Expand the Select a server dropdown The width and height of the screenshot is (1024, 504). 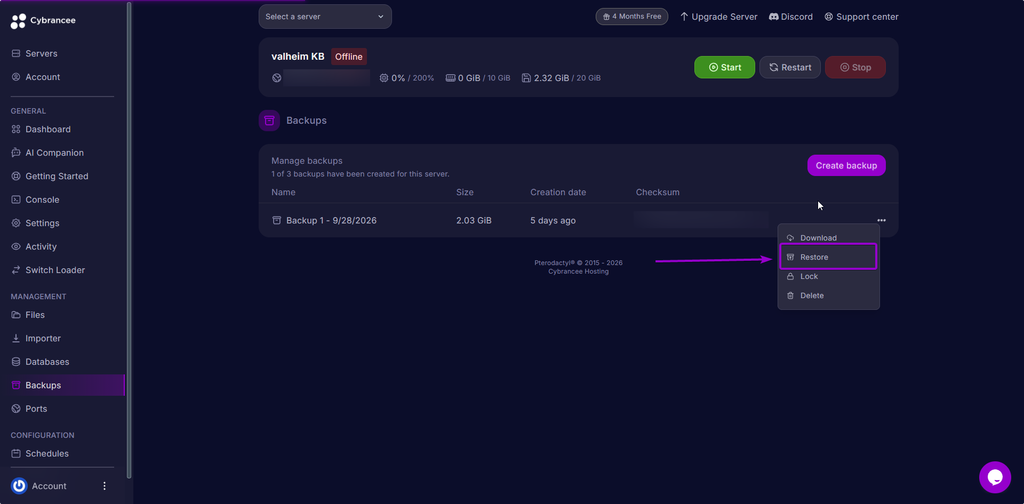click(325, 16)
